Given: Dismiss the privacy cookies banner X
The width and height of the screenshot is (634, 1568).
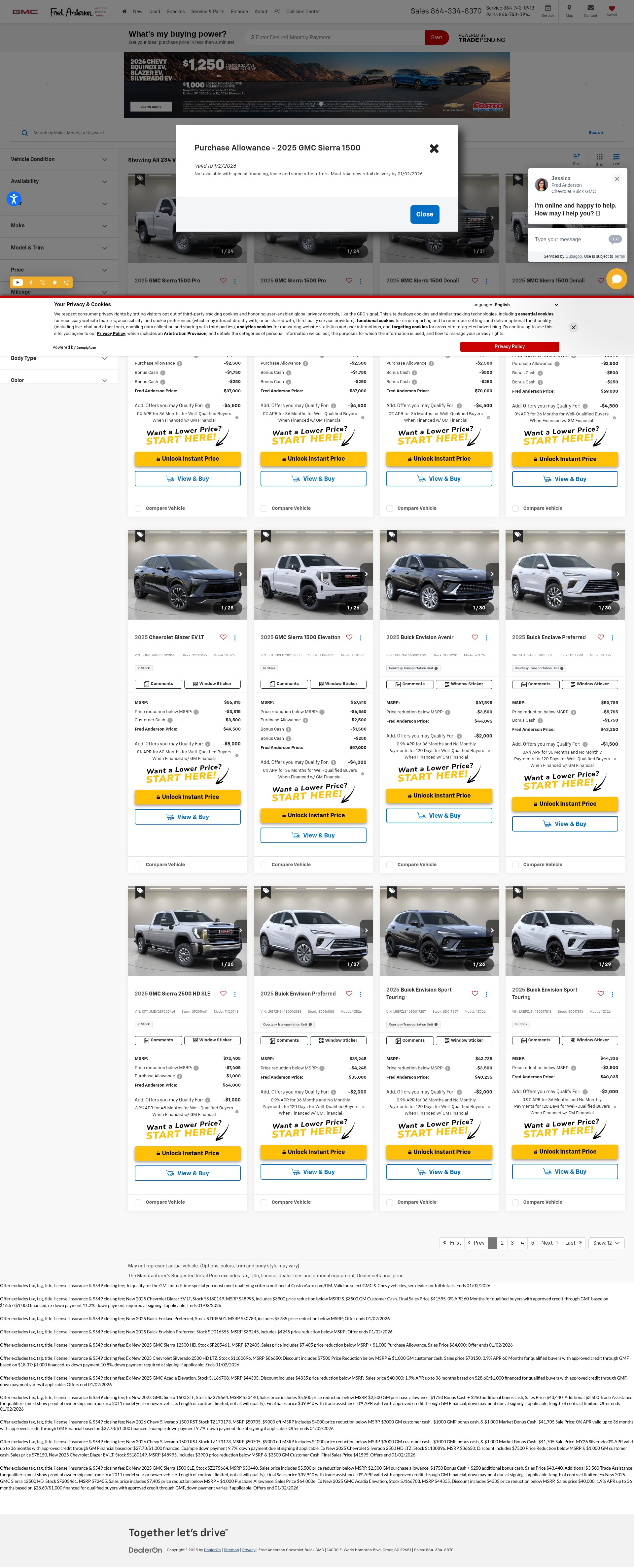Looking at the screenshot, I should click(x=573, y=327).
